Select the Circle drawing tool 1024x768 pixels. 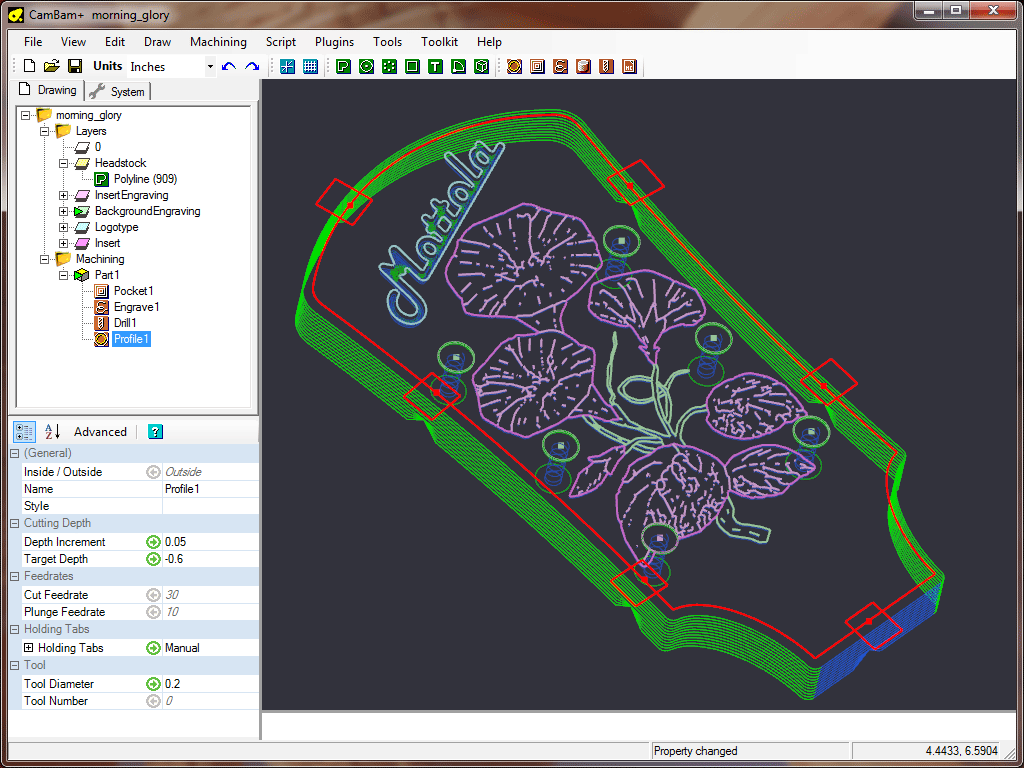366,67
